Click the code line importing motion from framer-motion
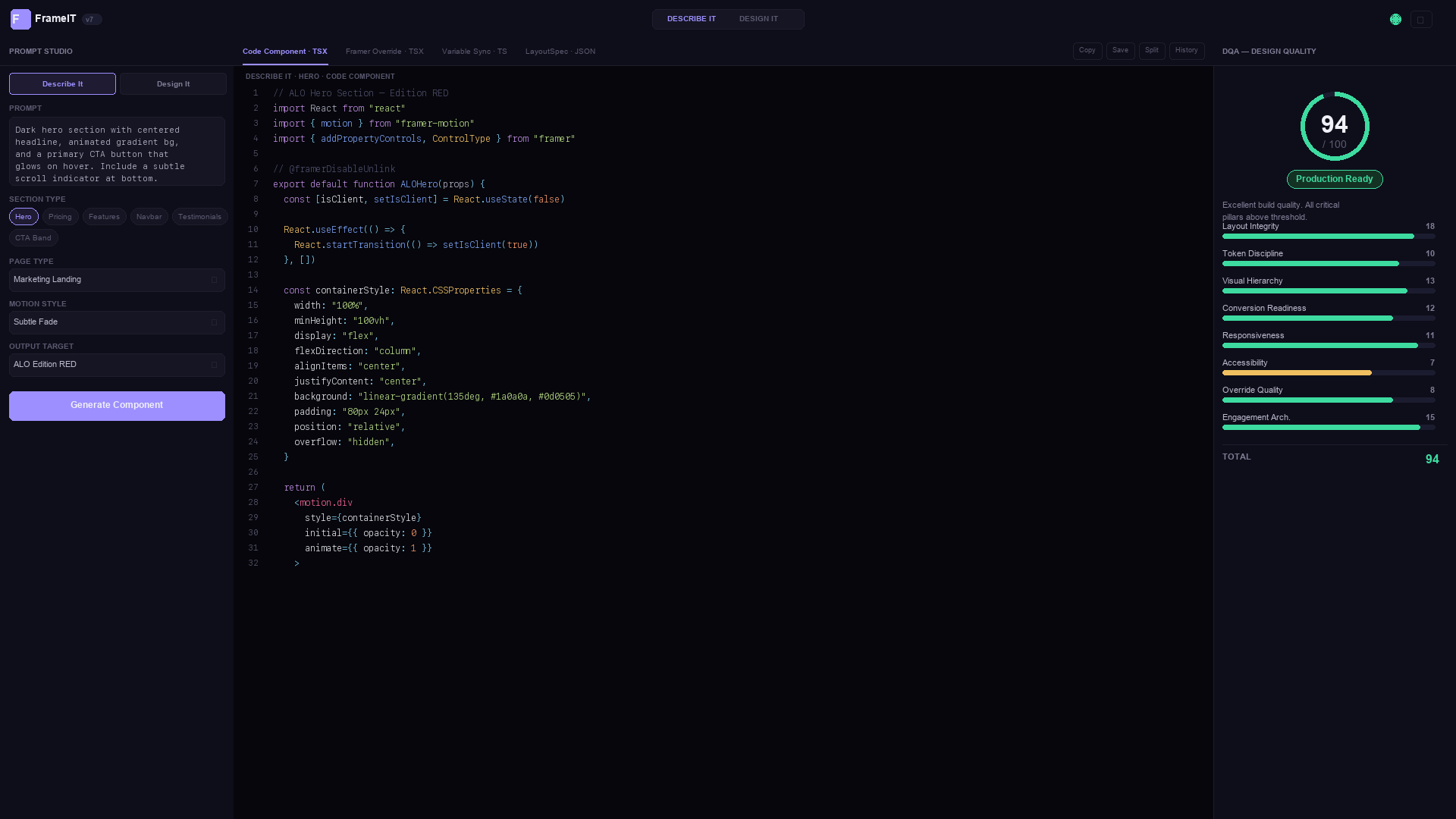Screen dimensions: 1456x819 (x=374, y=124)
